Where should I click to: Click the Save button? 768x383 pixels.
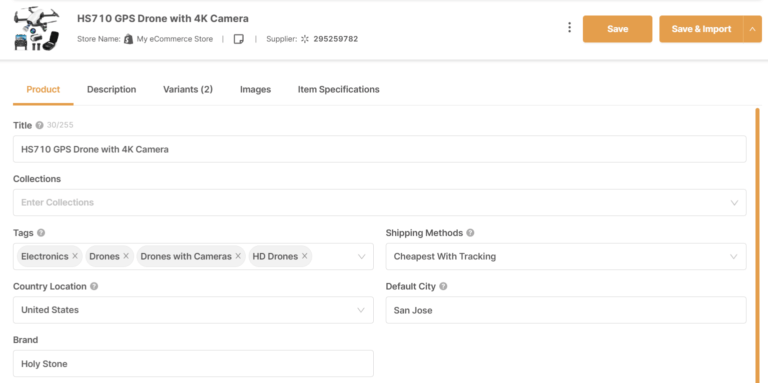[617, 29]
